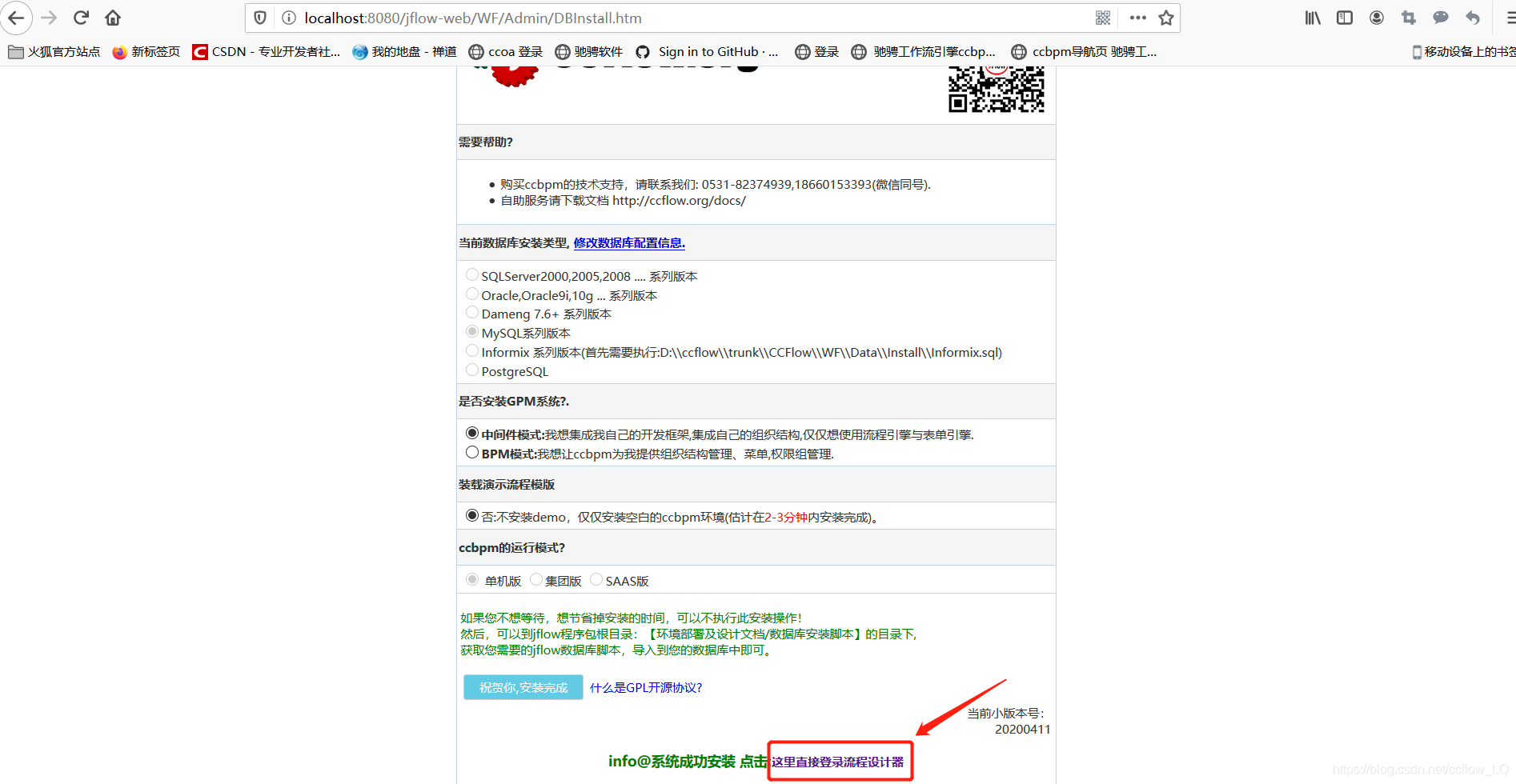This screenshot has width=1516, height=784.
Task: Click the undo arrow toolbar icon
Action: (1473, 18)
